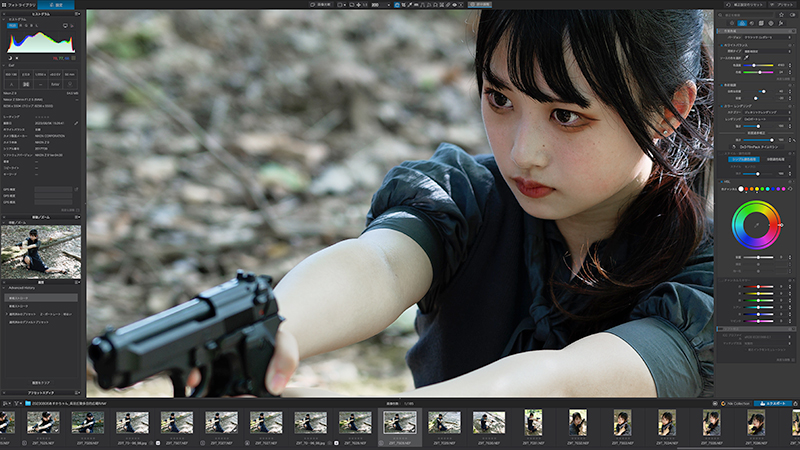Open the Light palette tab icon
The width and height of the screenshot is (800, 450).
tap(732, 23)
